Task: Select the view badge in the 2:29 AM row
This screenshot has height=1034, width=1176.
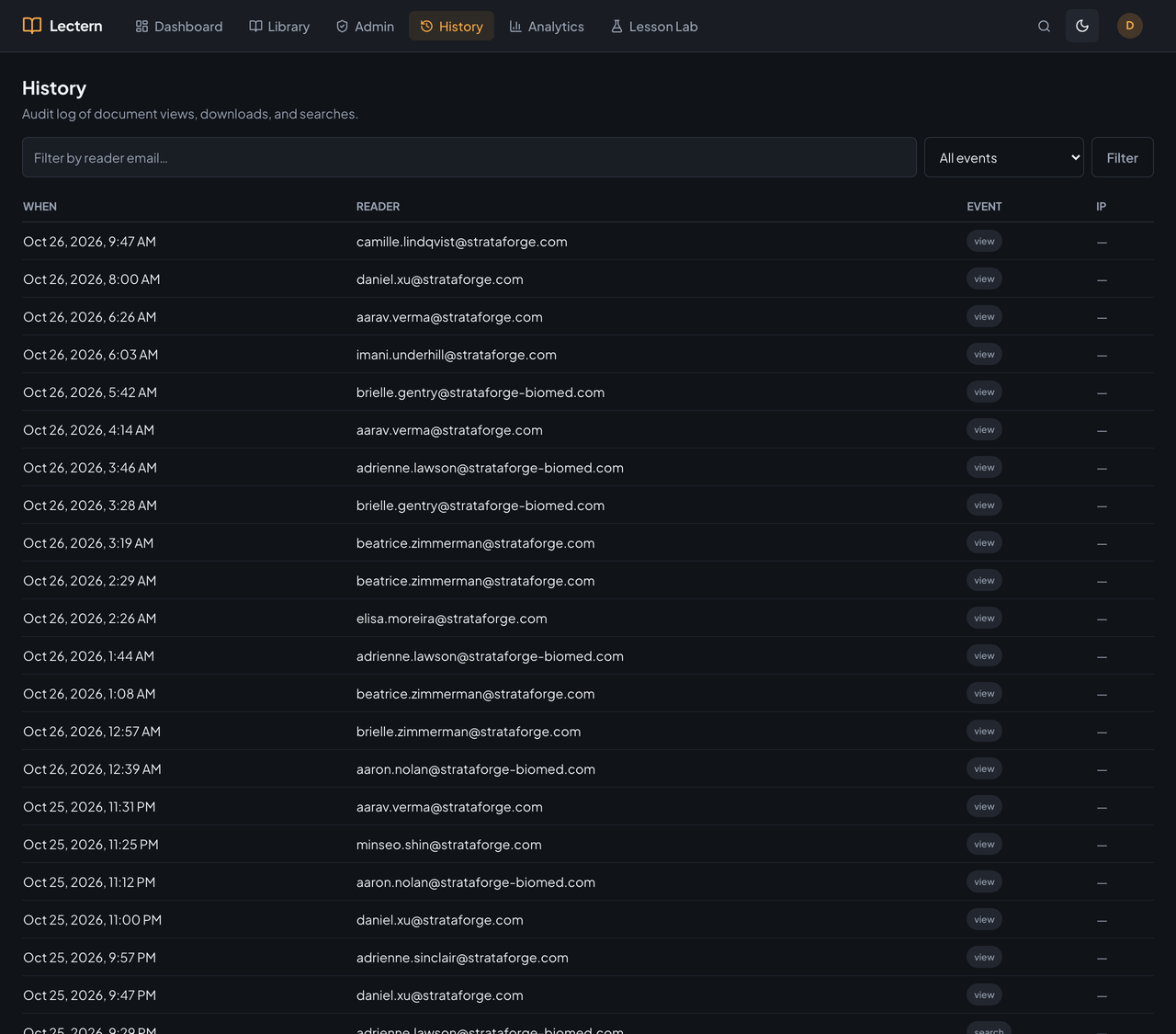Action: (984, 581)
